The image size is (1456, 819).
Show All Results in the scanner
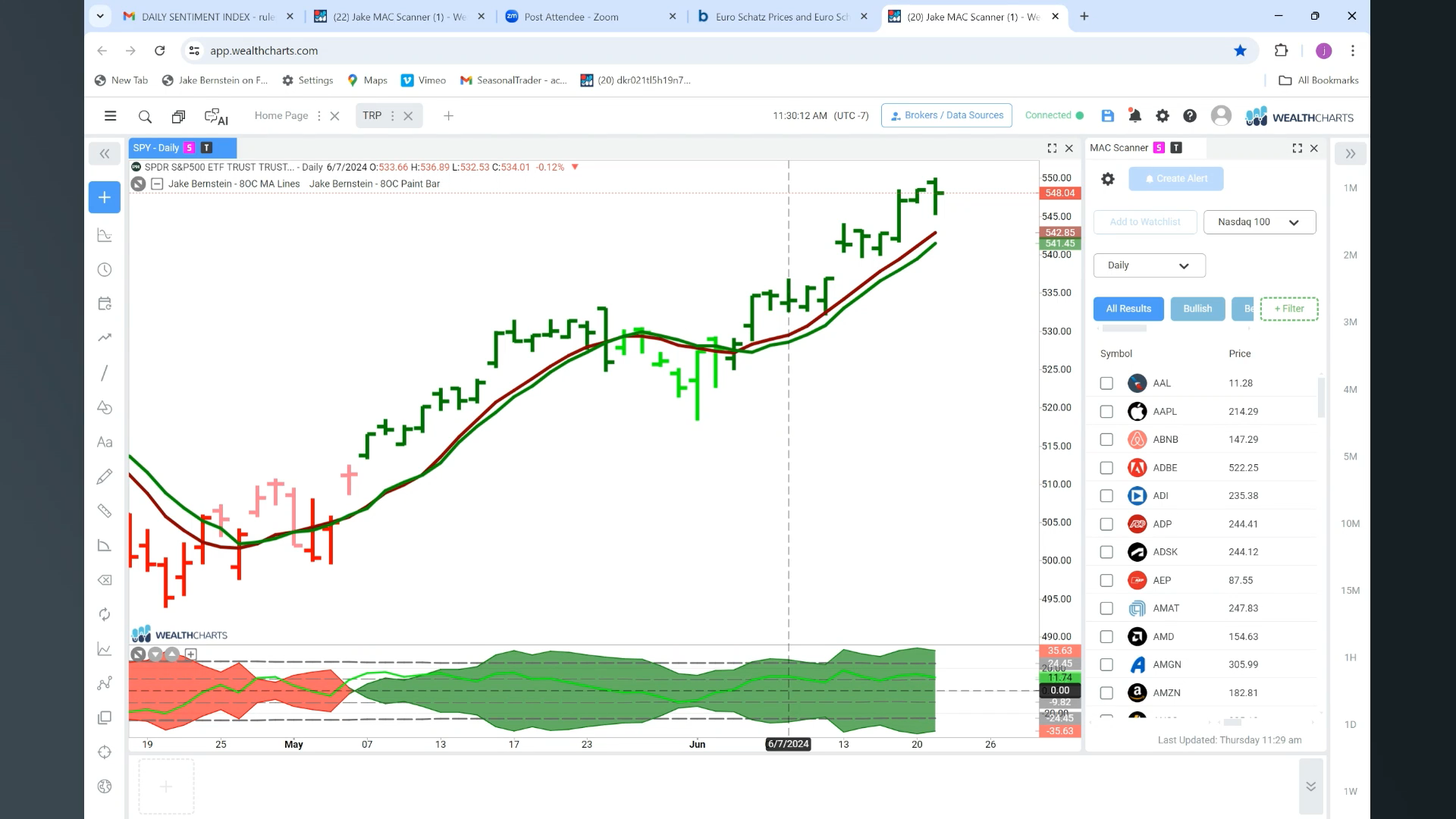point(1128,309)
